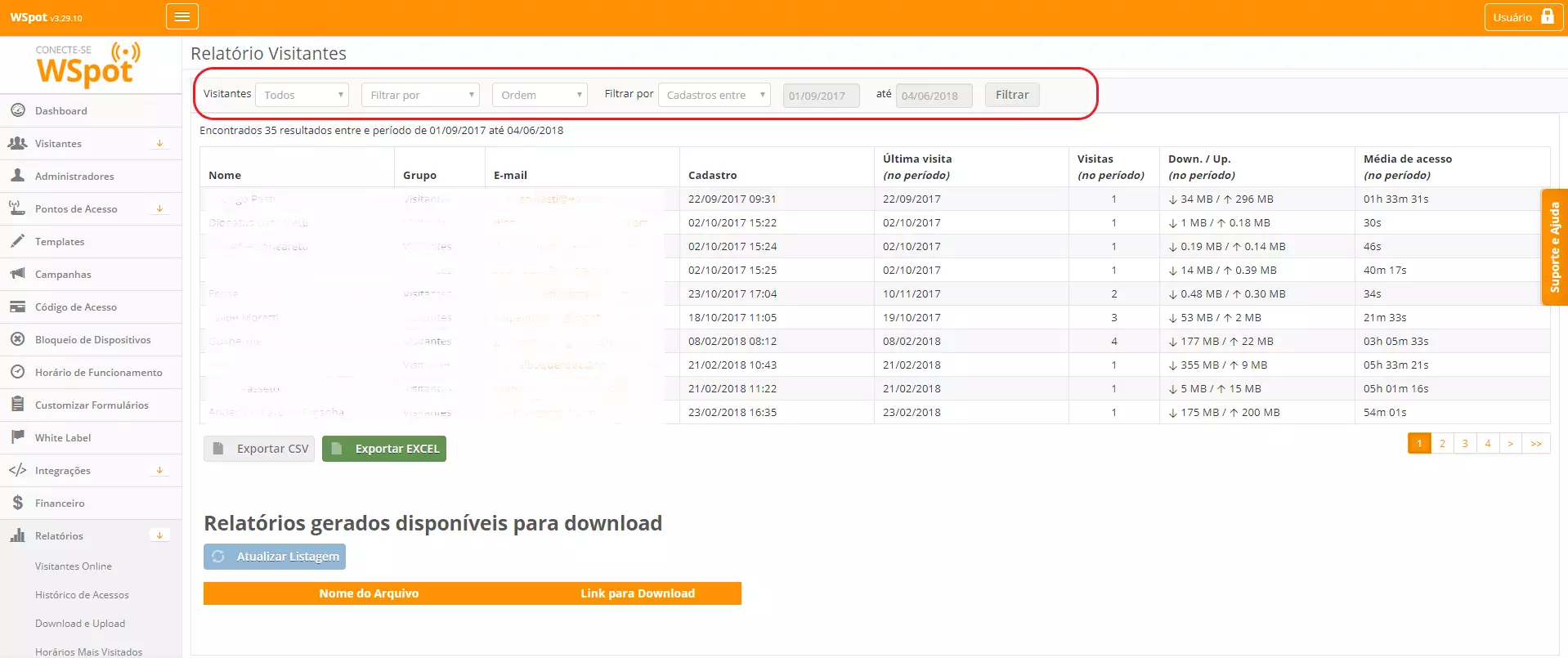1568x658 pixels.
Task: Open Horários Mais Visitados report link
Action: pos(88,651)
